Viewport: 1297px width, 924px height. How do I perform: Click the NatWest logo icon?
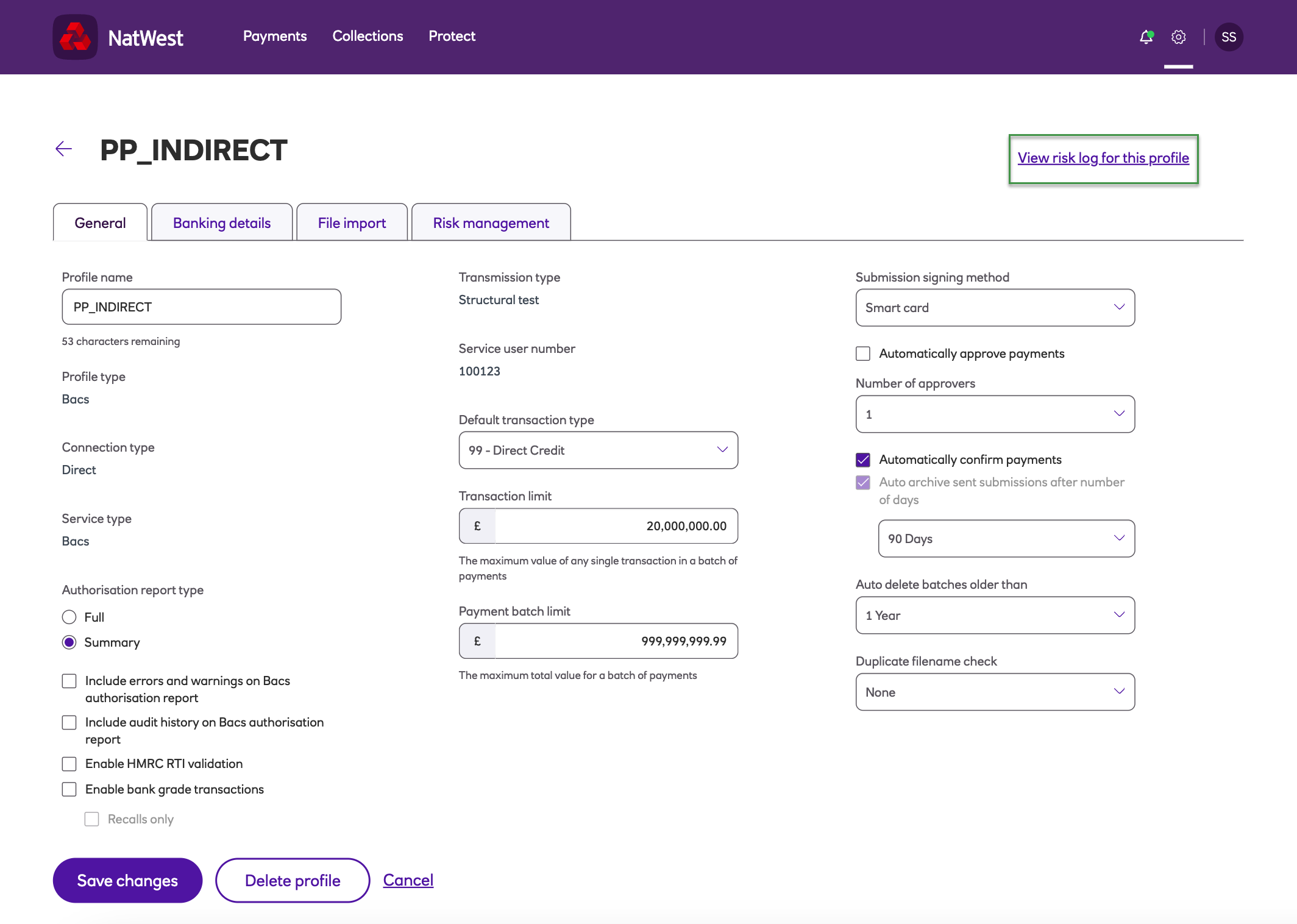pyautogui.click(x=75, y=37)
